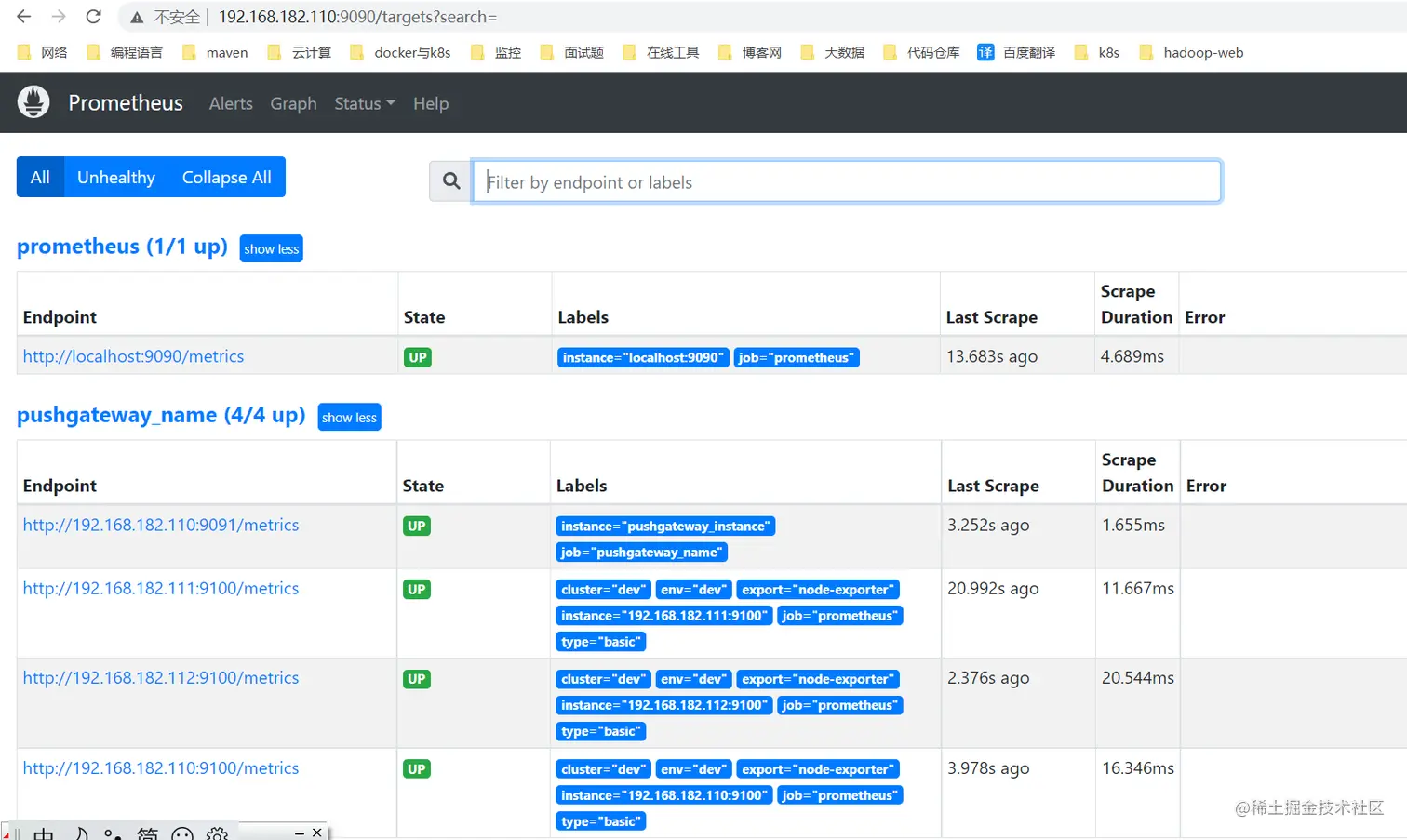Viewport: 1407px width, 840px height.
Task: Click the browser back arrow
Action: tap(24, 17)
